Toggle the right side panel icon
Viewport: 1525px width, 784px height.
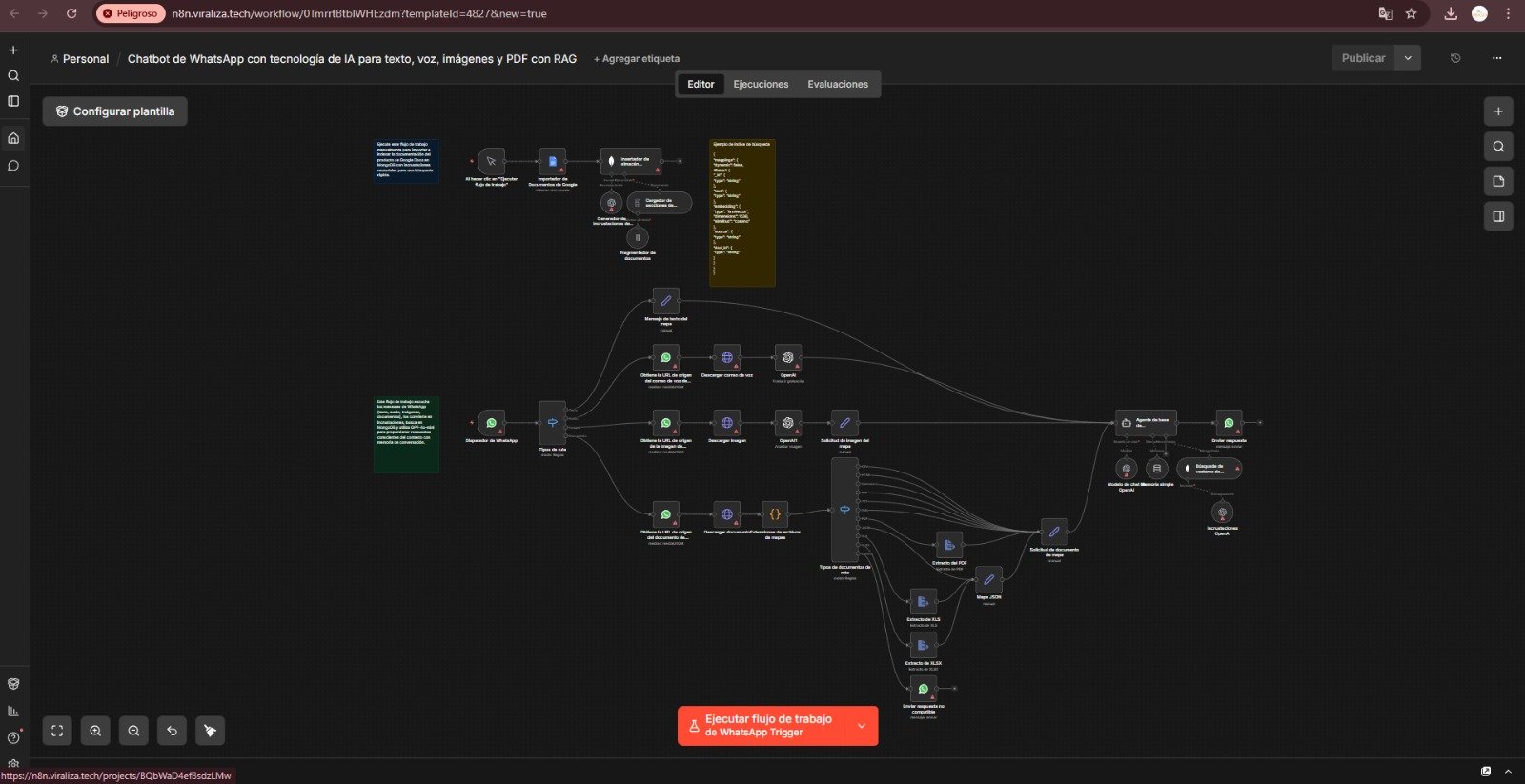(1498, 216)
